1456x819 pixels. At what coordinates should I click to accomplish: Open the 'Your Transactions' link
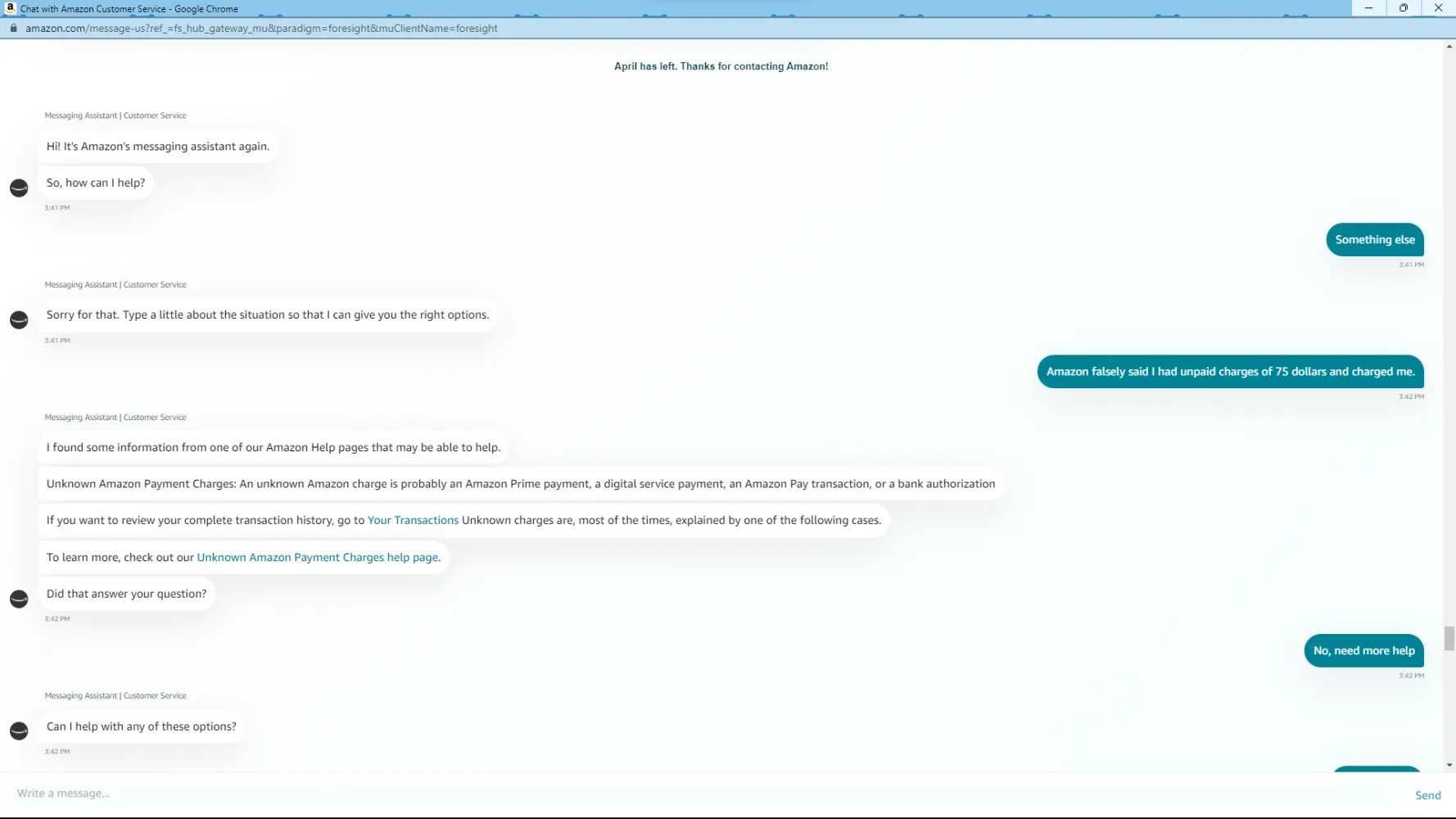[x=413, y=520]
